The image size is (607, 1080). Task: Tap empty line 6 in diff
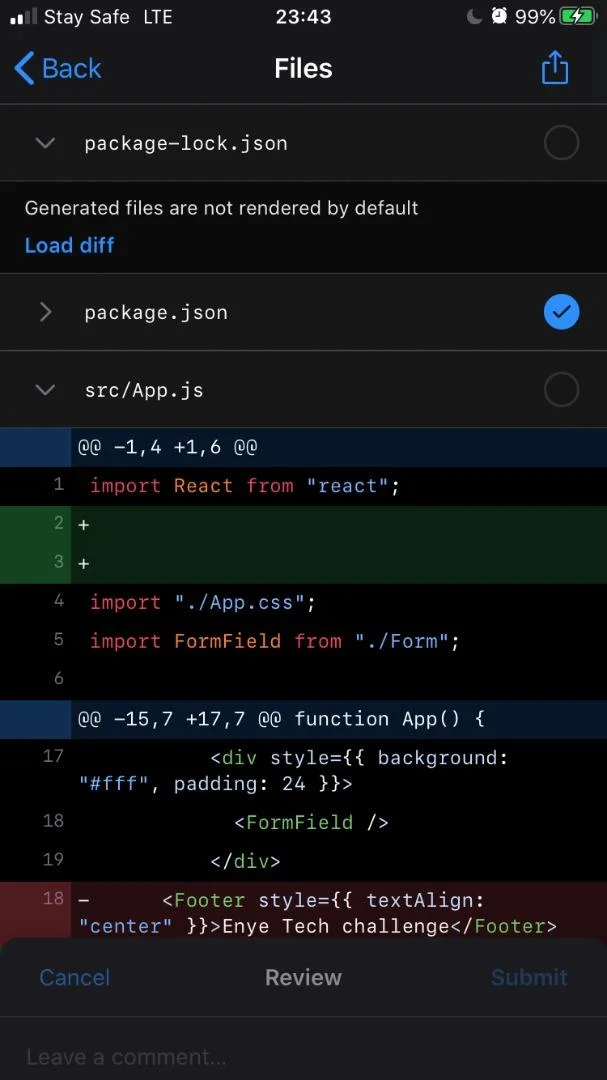[303, 680]
